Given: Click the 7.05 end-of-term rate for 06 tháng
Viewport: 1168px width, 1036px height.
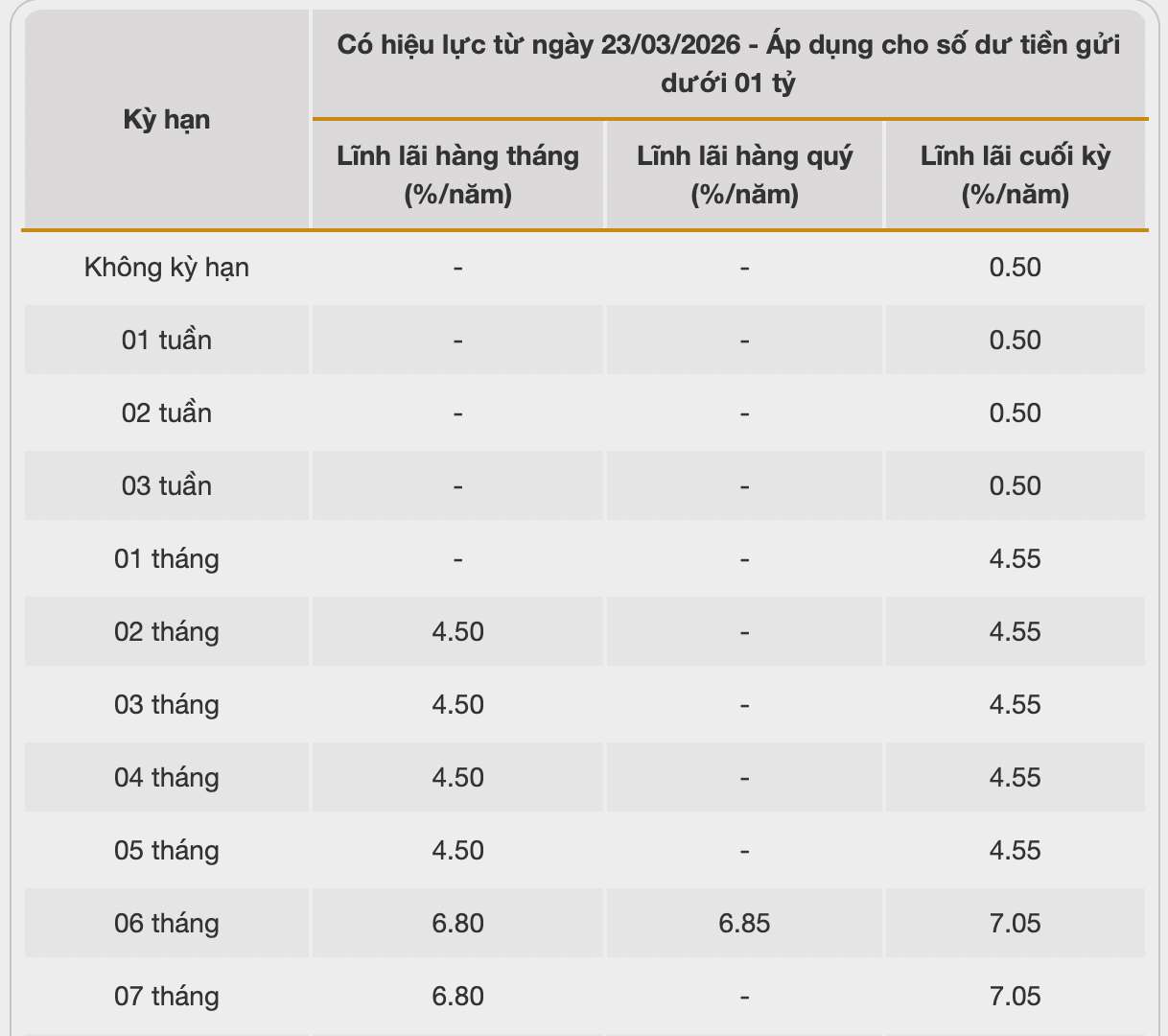Looking at the screenshot, I should (x=1015, y=923).
